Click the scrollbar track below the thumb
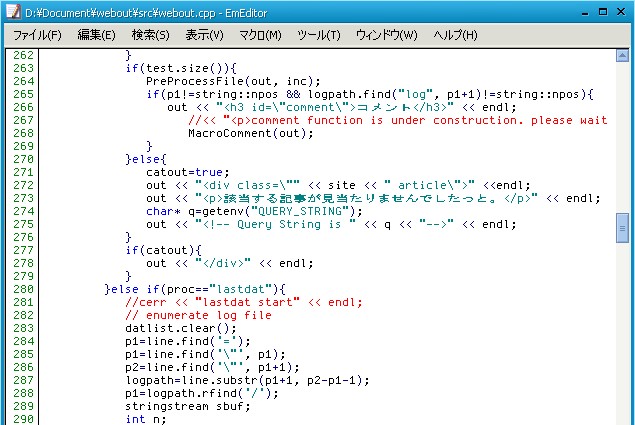This screenshot has width=635, height=425. [622, 330]
